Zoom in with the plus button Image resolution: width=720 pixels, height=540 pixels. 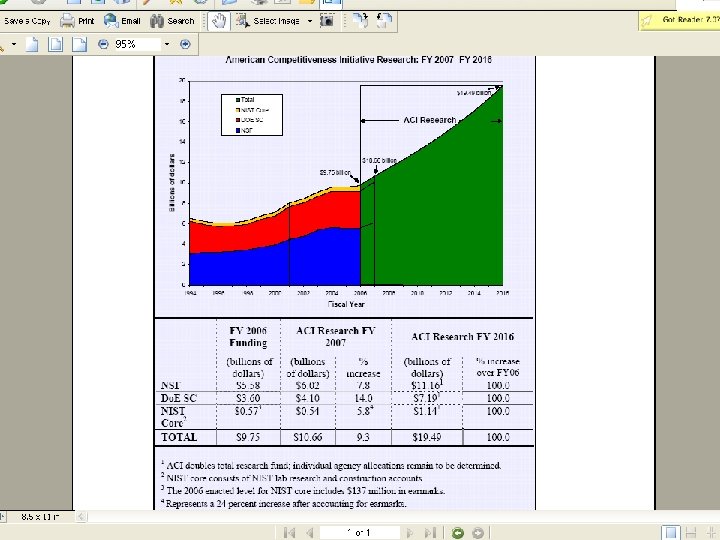tap(185, 45)
